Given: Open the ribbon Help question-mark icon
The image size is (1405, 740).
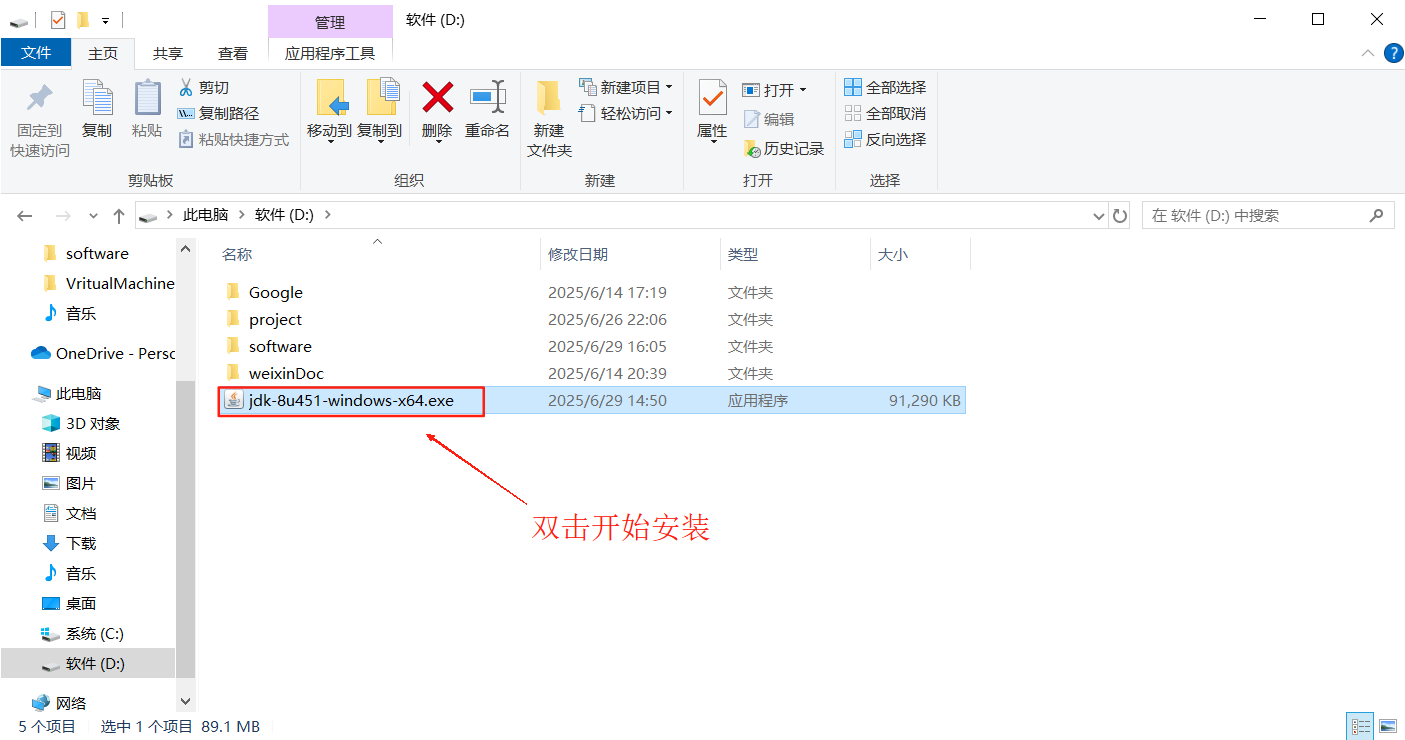Looking at the screenshot, I should (x=1393, y=53).
